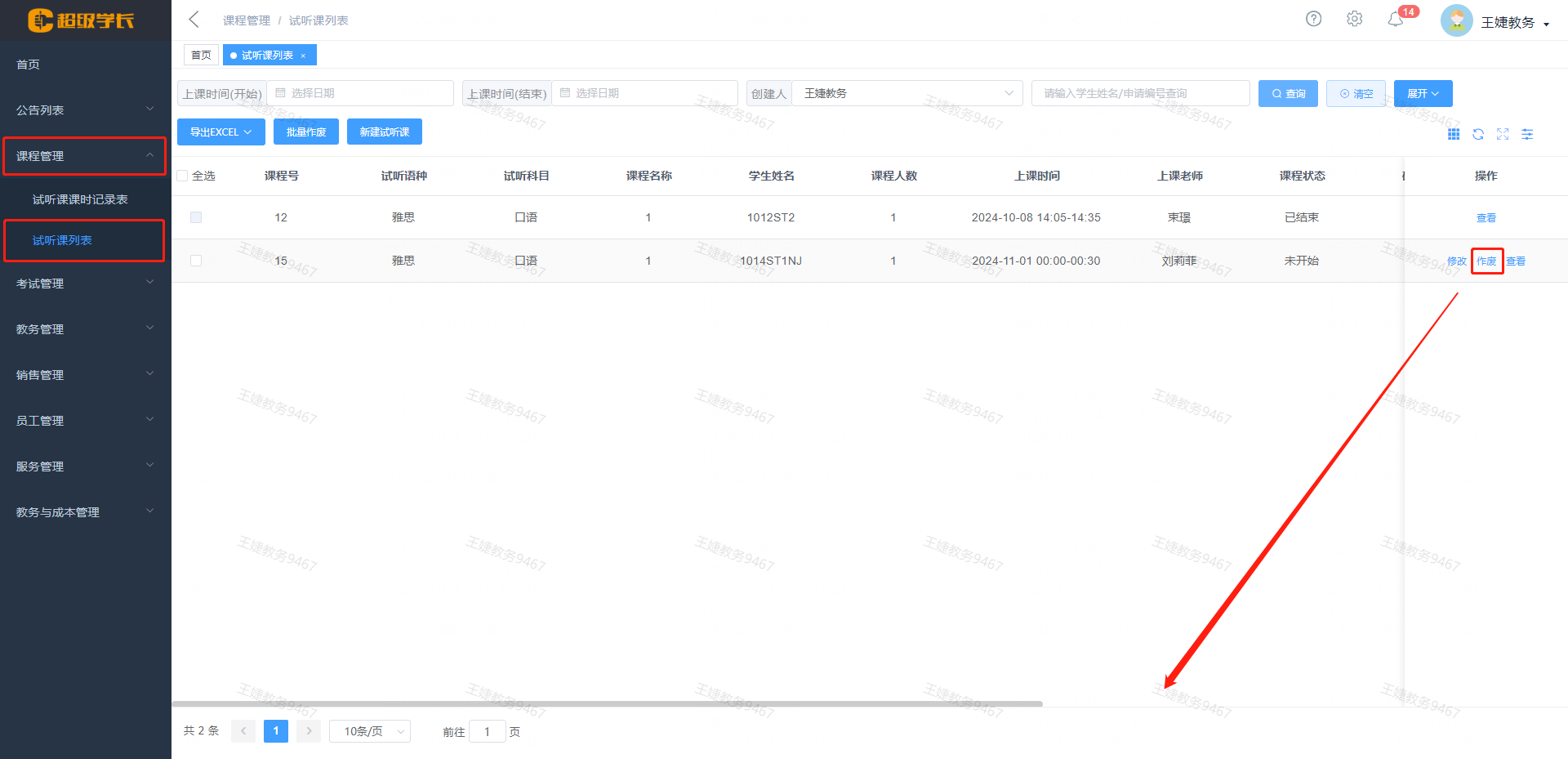
Task: Click the grid view icon above table
Action: tap(1454, 134)
